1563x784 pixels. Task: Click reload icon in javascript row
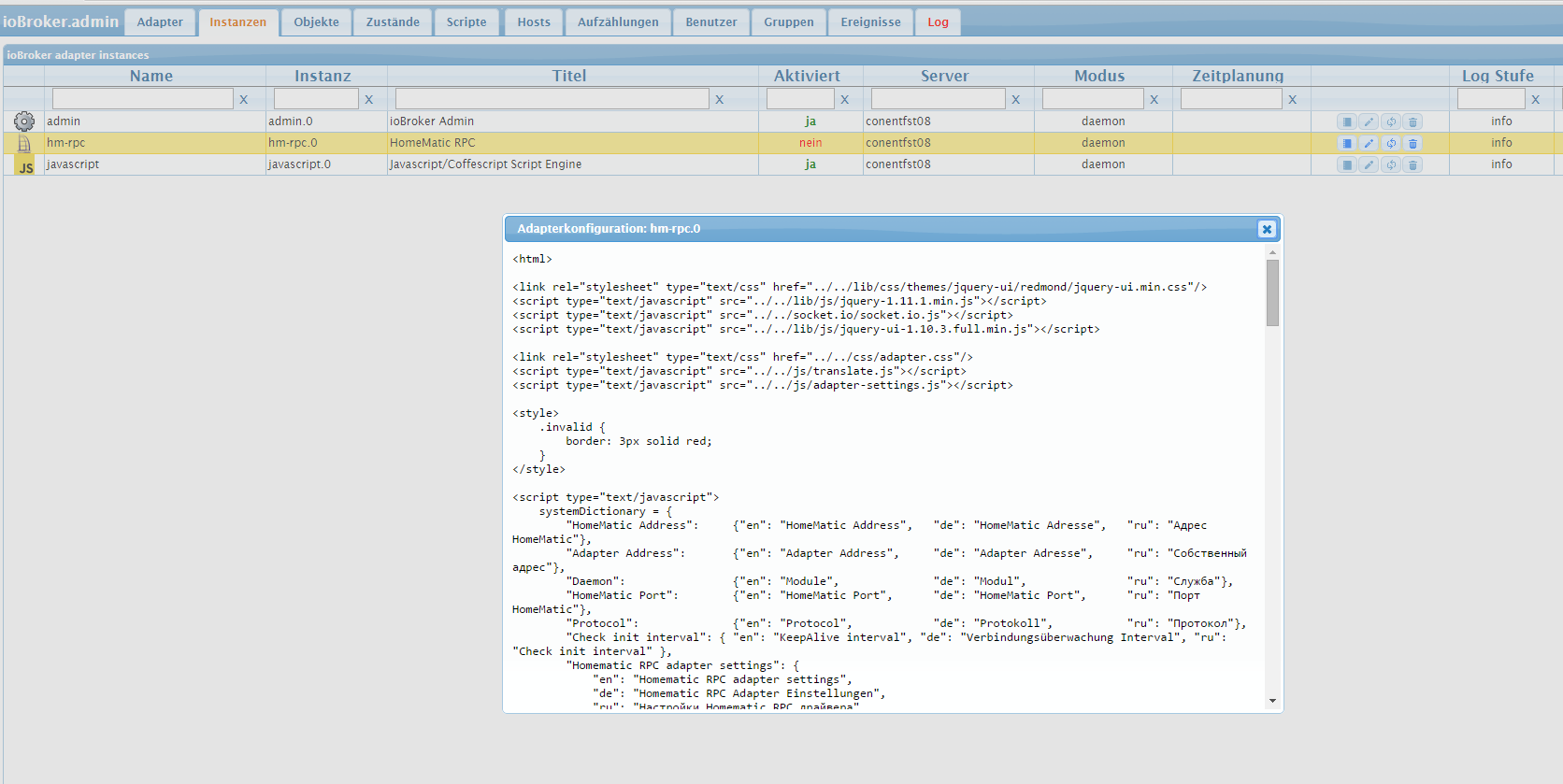[x=1391, y=164]
